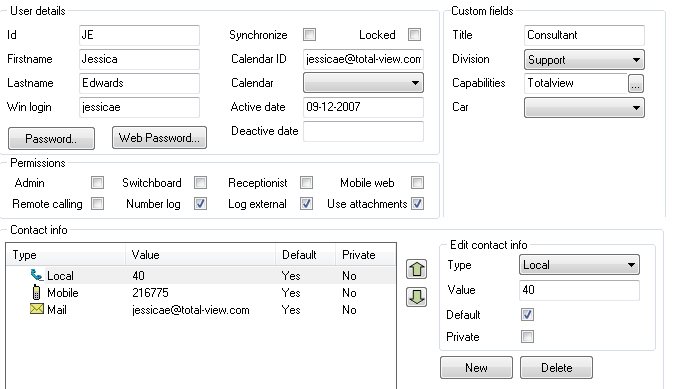Click the New contact info button
Image resolution: width=689 pixels, height=389 pixels.
476,367
